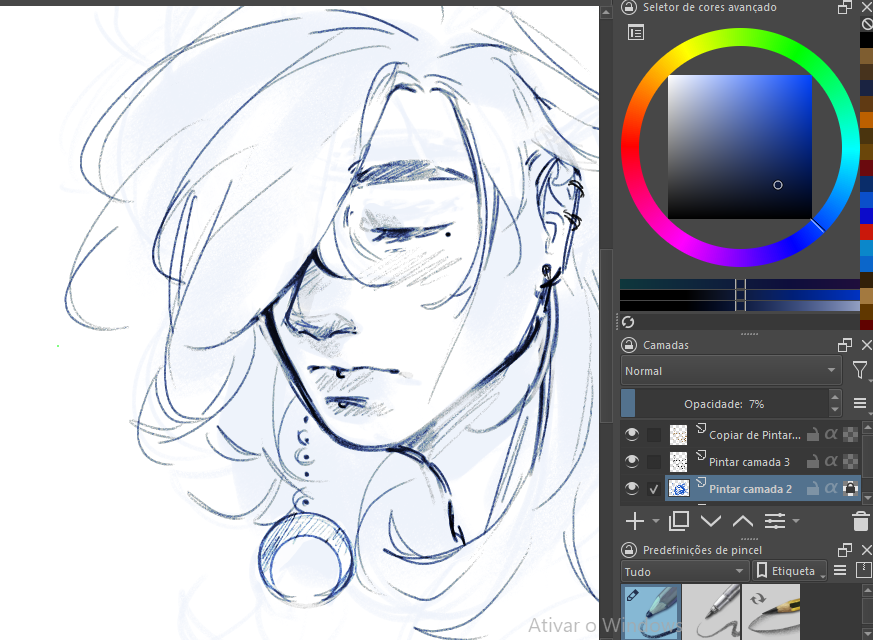Screen dimensions: 873x640
Task: Hide the Copiar de Pintar layer
Action: tap(631, 434)
